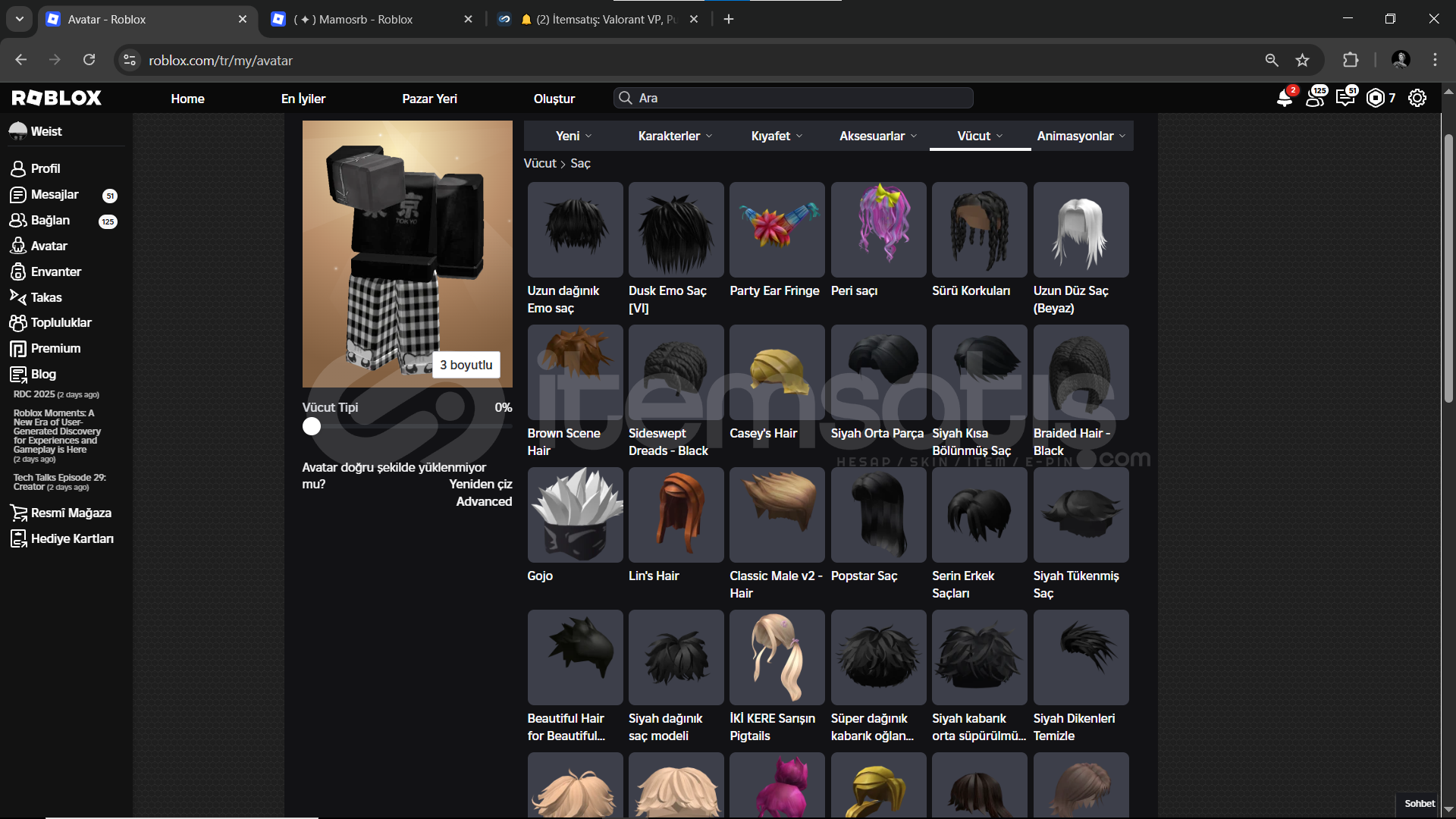The height and width of the screenshot is (819, 1456).
Task: Expand the Kıyafet dropdown
Action: (x=777, y=136)
